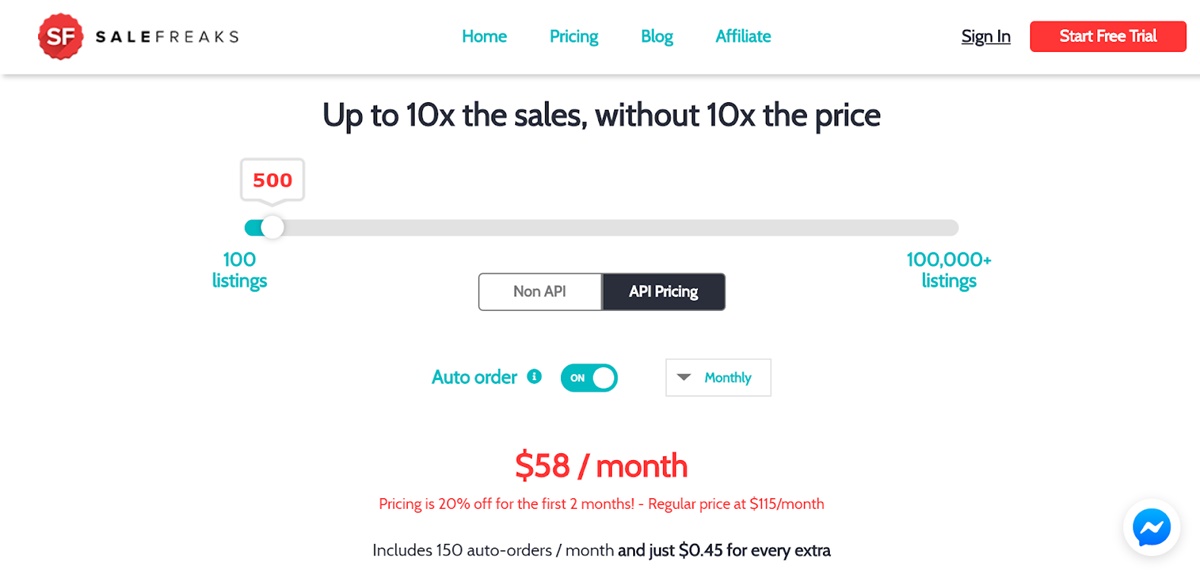Click the Sign In link
Image resolution: width=1200 pixels, height=578 pixels.
pos(985,37)
